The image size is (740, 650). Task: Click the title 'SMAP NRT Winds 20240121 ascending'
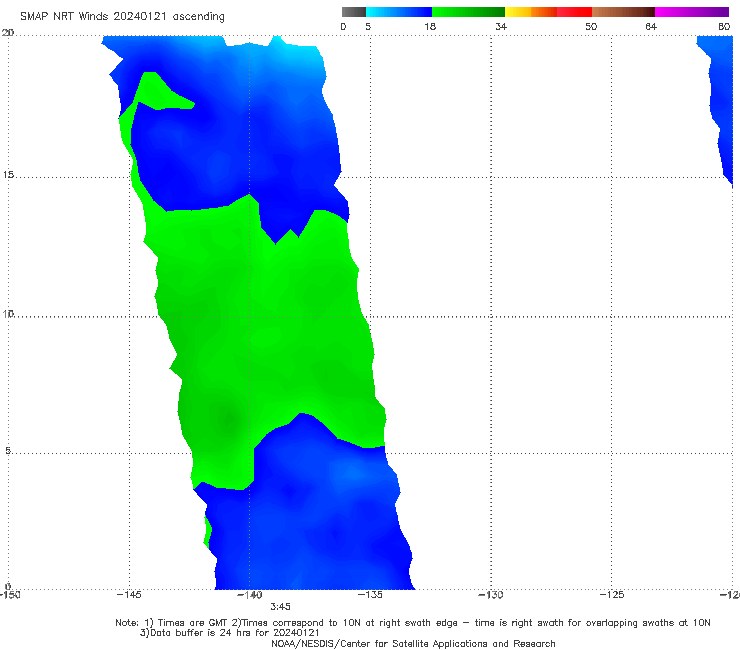coord(122,16)
